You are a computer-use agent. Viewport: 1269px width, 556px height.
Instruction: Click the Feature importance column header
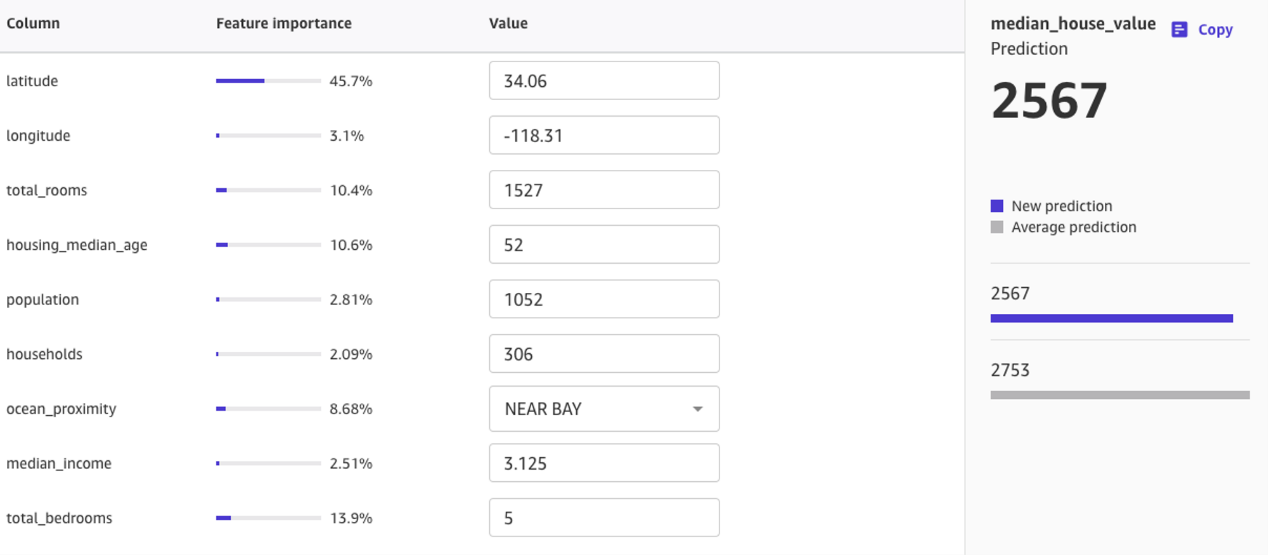pyautogui.click(x=284, y=23)
